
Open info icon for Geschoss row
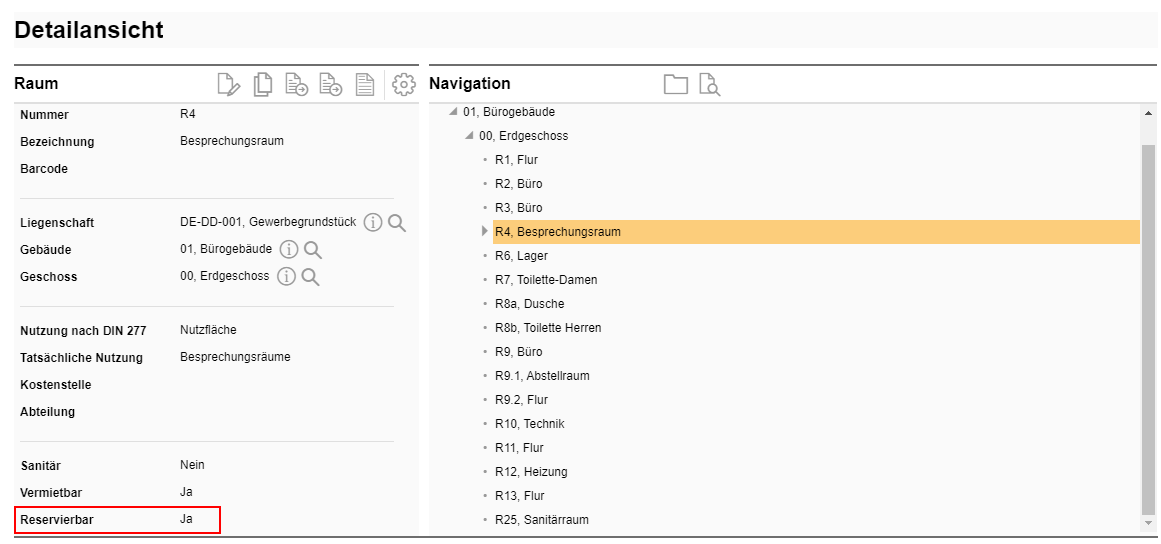pos(286,277)
